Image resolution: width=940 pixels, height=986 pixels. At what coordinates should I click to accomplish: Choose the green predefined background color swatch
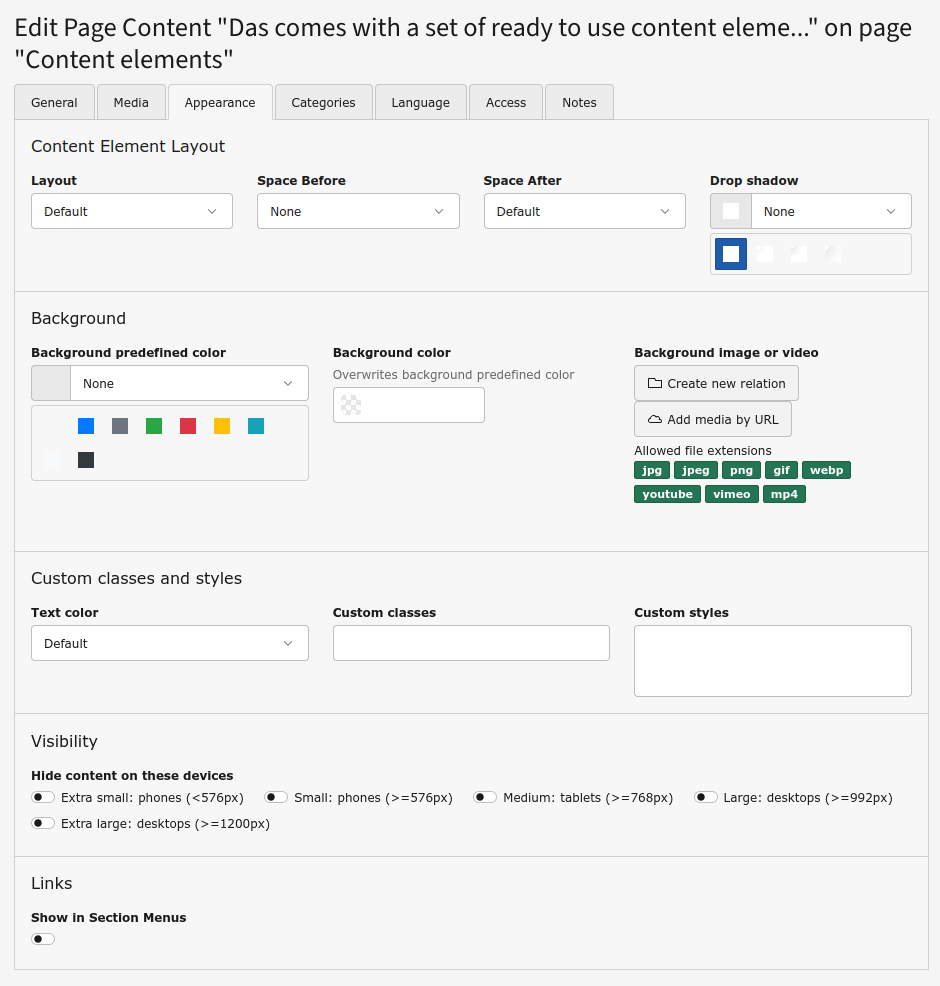154,426
